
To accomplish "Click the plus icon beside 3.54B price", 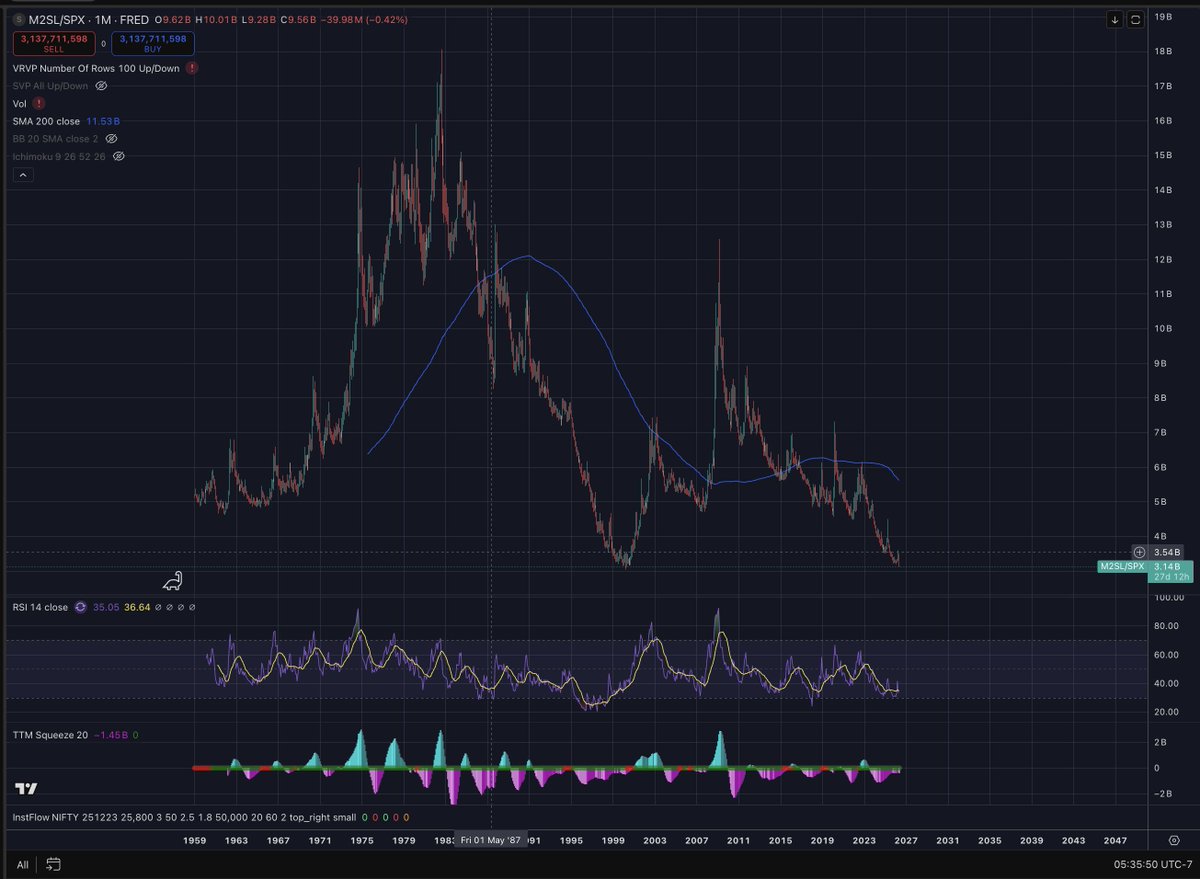I will pyautogui.click(x=1139, y=552).
